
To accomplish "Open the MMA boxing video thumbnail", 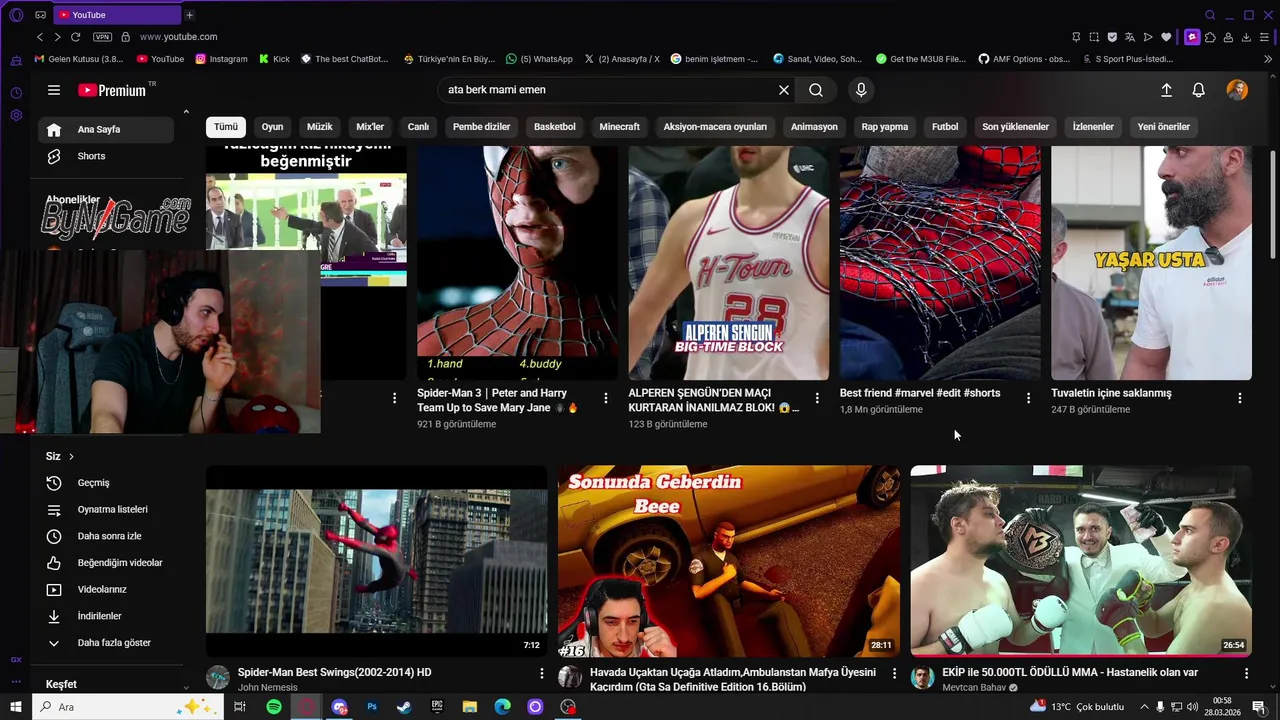I will point(1081,561).
